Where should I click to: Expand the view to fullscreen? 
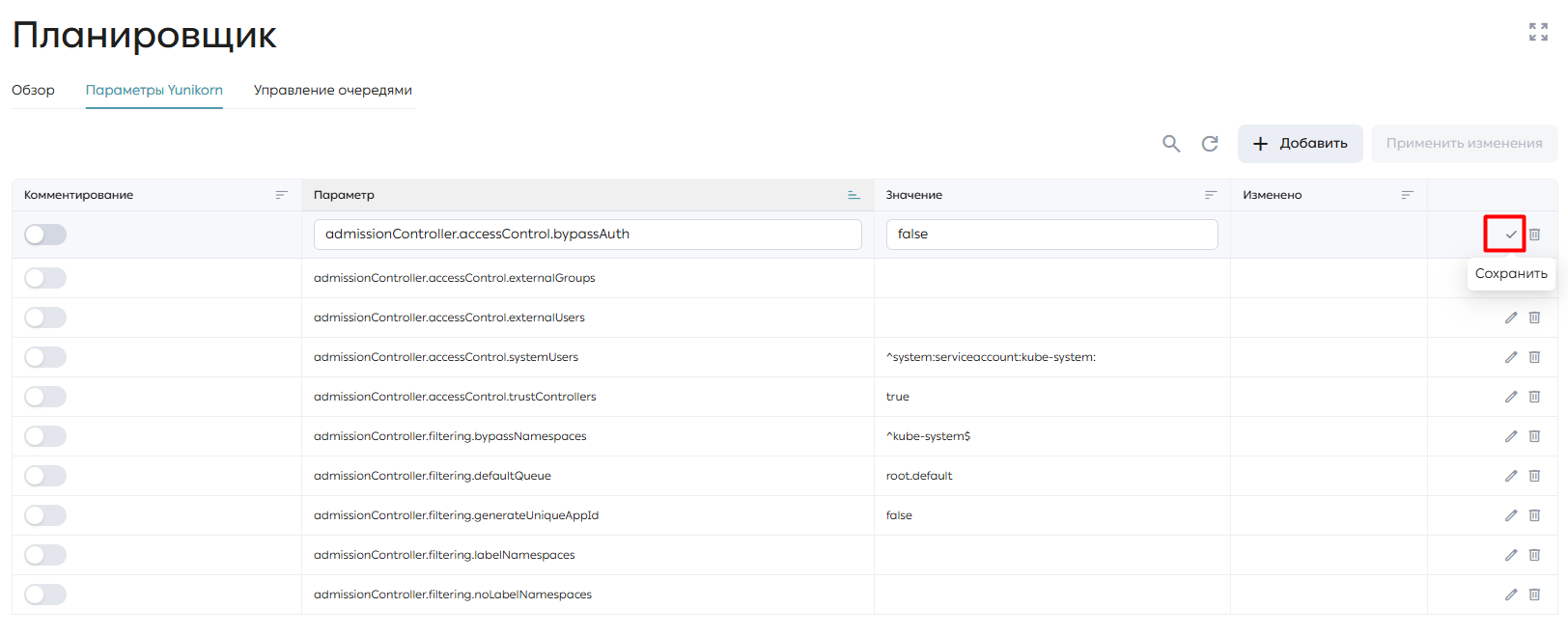click(1538, 32)
